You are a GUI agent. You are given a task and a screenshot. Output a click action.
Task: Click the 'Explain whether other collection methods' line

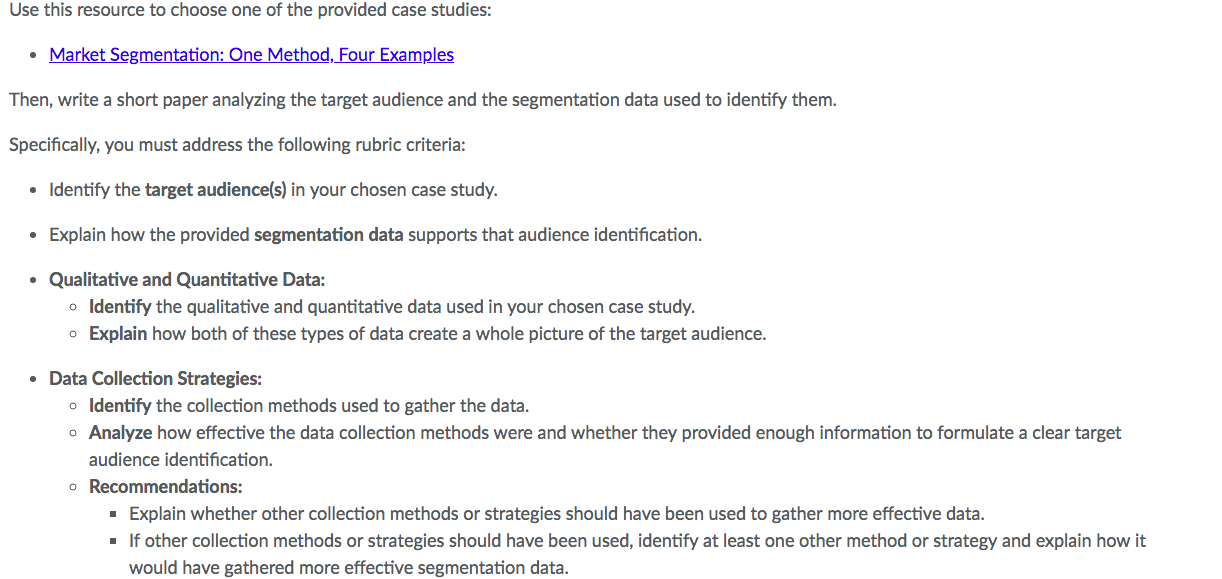tap(557, 514)
